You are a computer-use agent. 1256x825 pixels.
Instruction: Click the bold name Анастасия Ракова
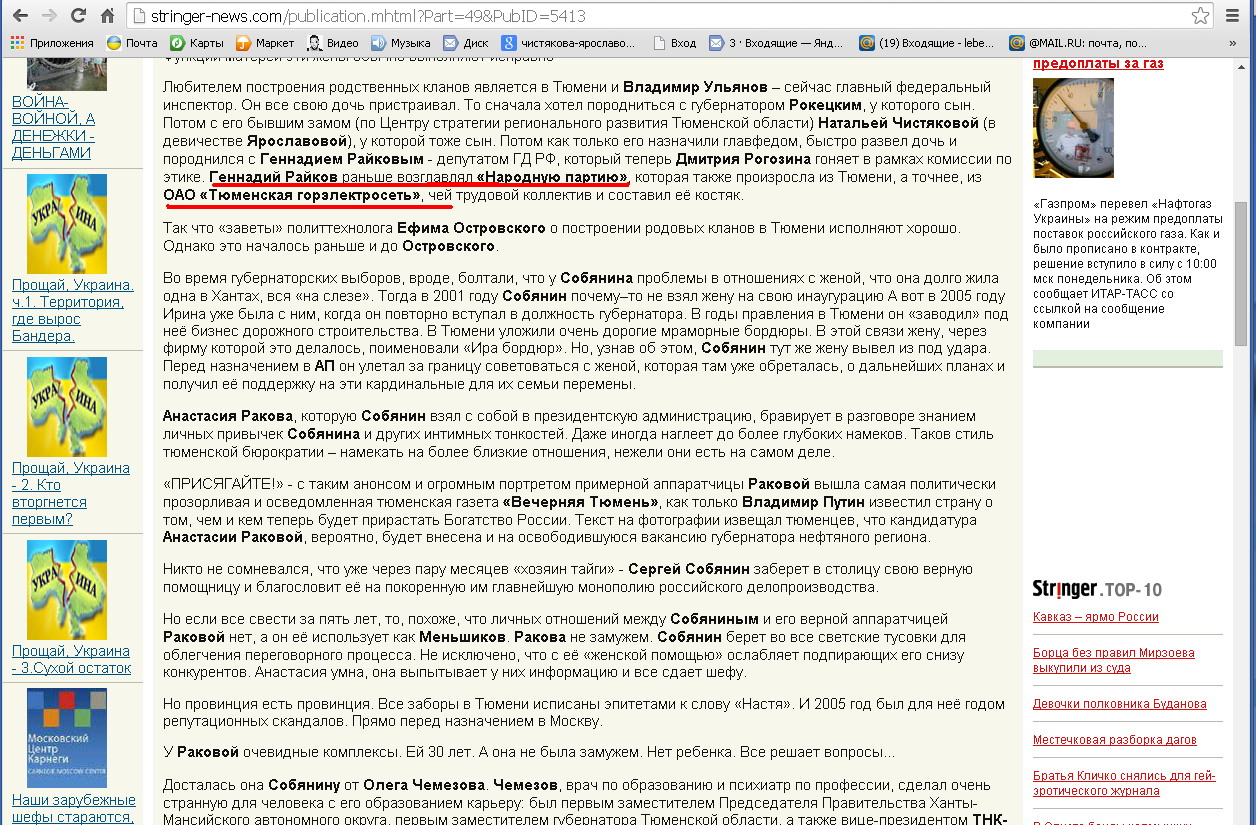(228, 416)
